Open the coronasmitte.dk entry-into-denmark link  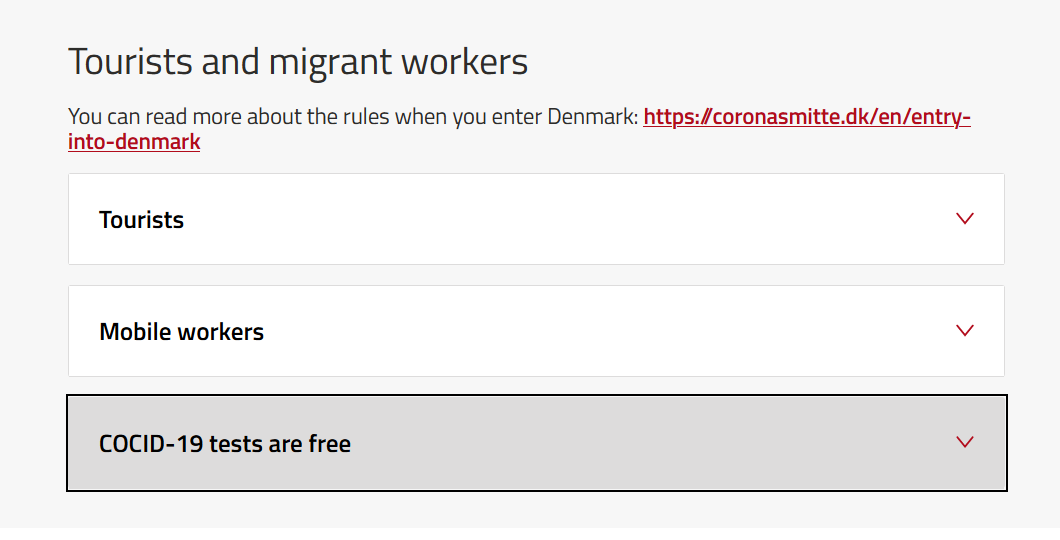tap(806, 117)
